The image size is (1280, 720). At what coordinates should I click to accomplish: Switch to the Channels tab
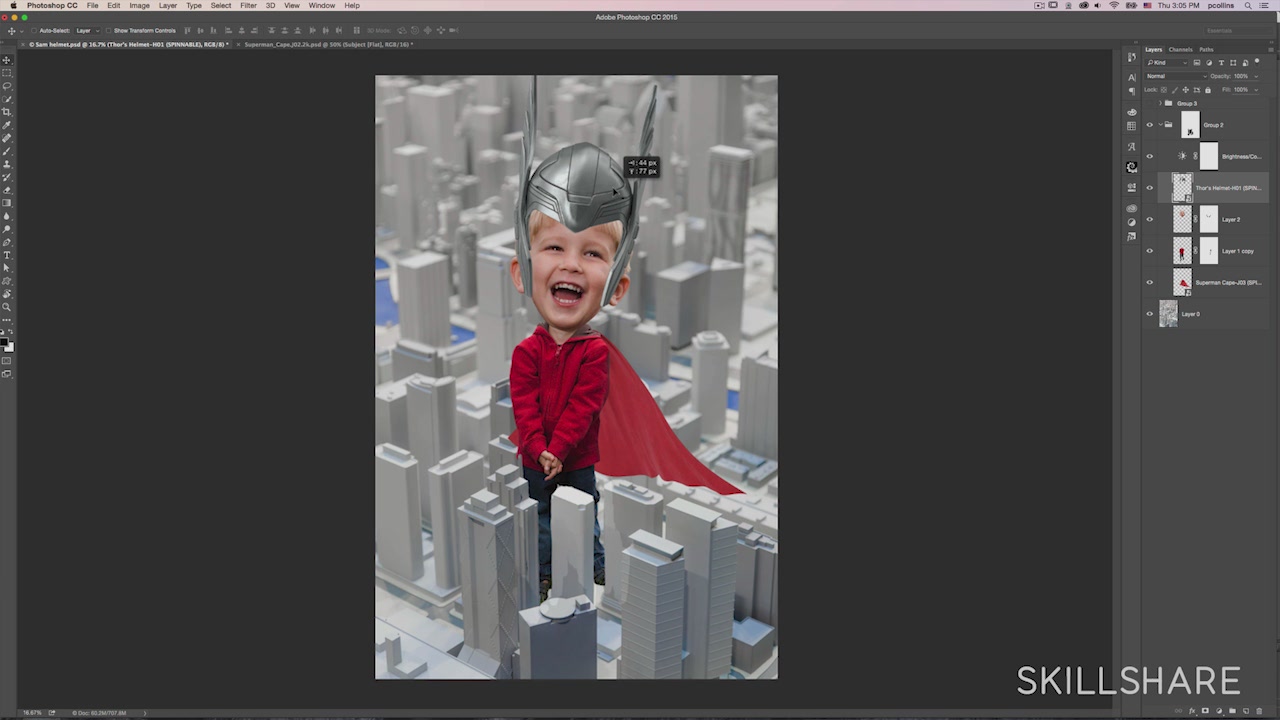coord(1181,49)
